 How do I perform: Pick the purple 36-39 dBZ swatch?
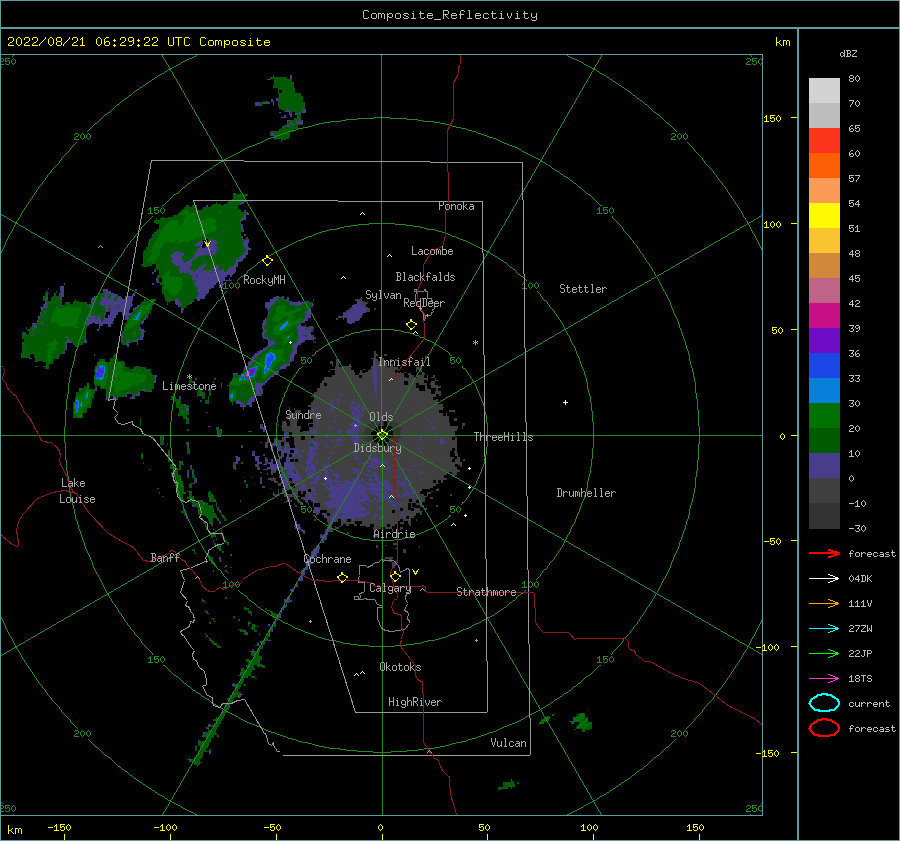824,341
